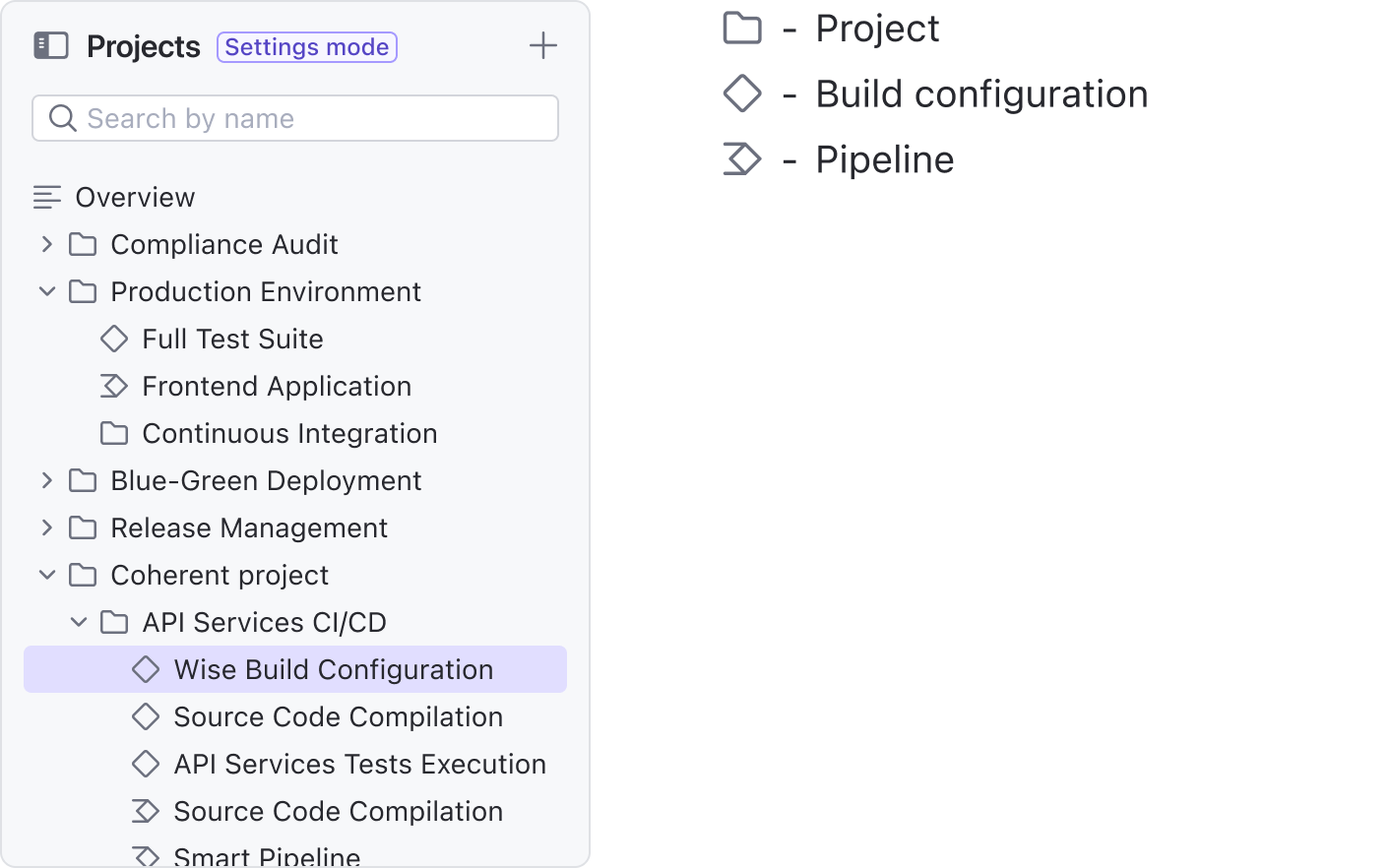The width and height of the screenshot is (1390, 868).
Task: Select Compliance Audit in the tree
Action: point(224,244)
